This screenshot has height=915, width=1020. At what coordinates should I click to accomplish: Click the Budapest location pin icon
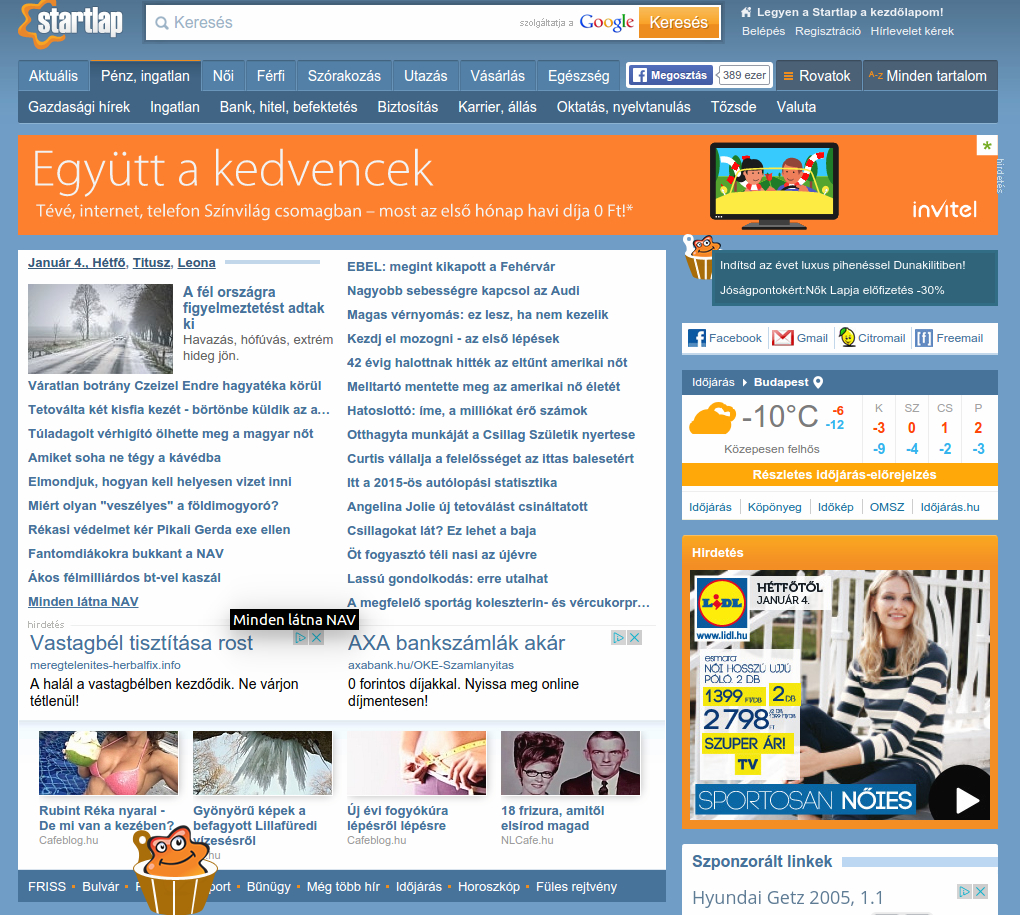pyautogui.click(x=818, y=382)
